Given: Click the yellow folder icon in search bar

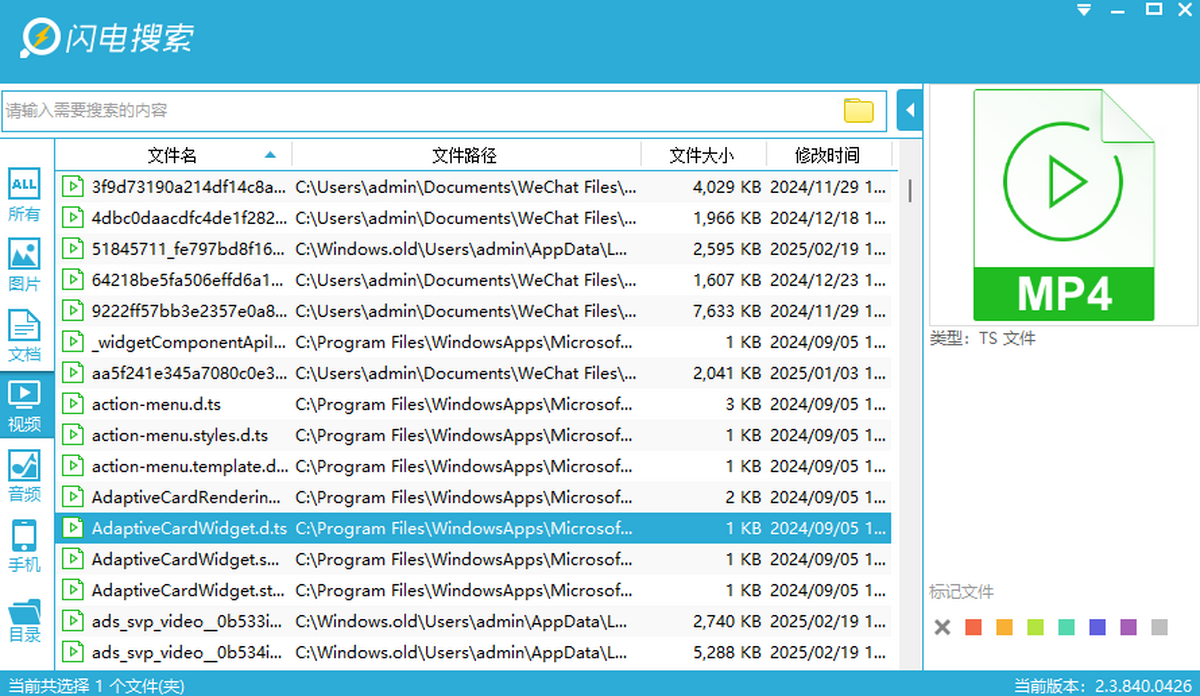Looking at the screenshot, I should (858, 111).
